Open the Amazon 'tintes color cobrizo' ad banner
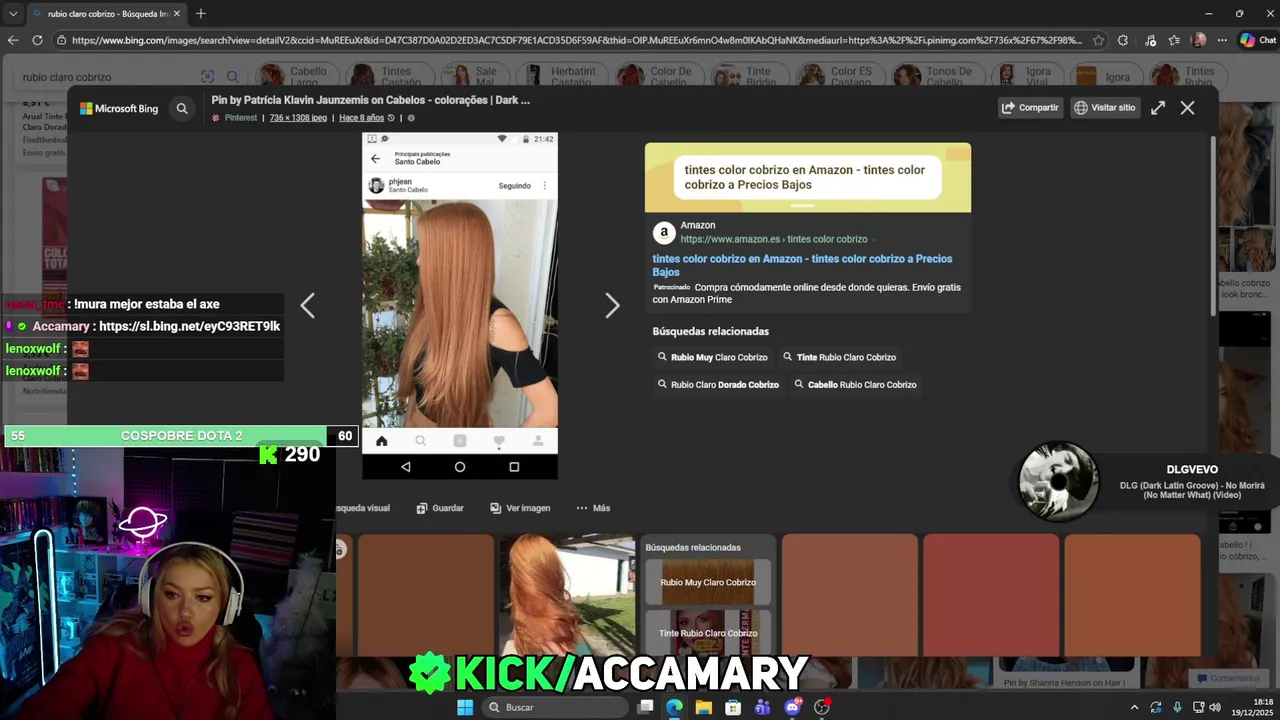 click(807, 177)
